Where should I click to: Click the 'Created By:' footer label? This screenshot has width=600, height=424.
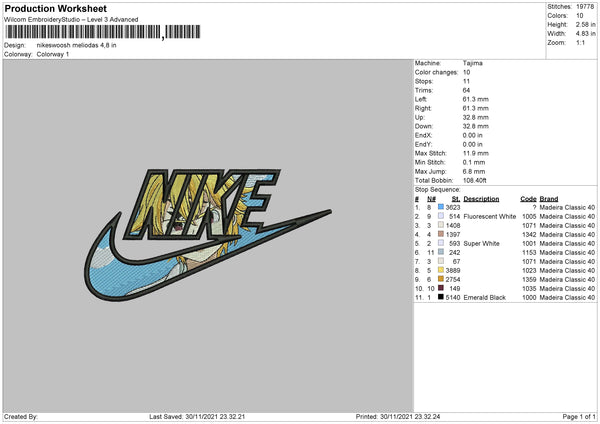click(x=21, y=416)
